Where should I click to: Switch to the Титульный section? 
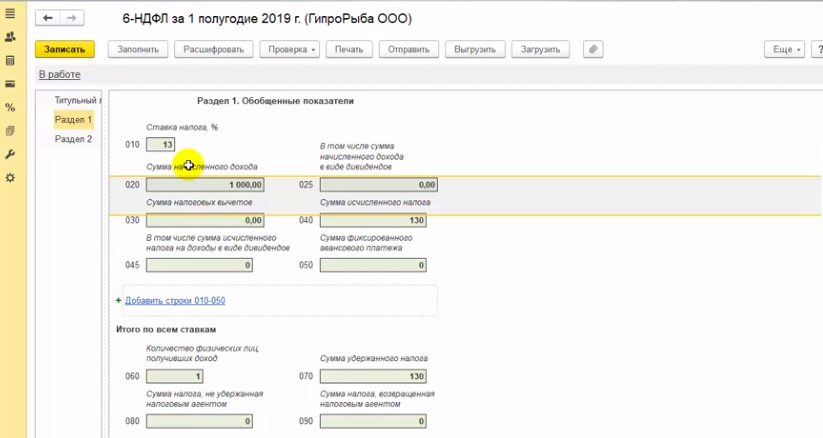pos(77,101)
